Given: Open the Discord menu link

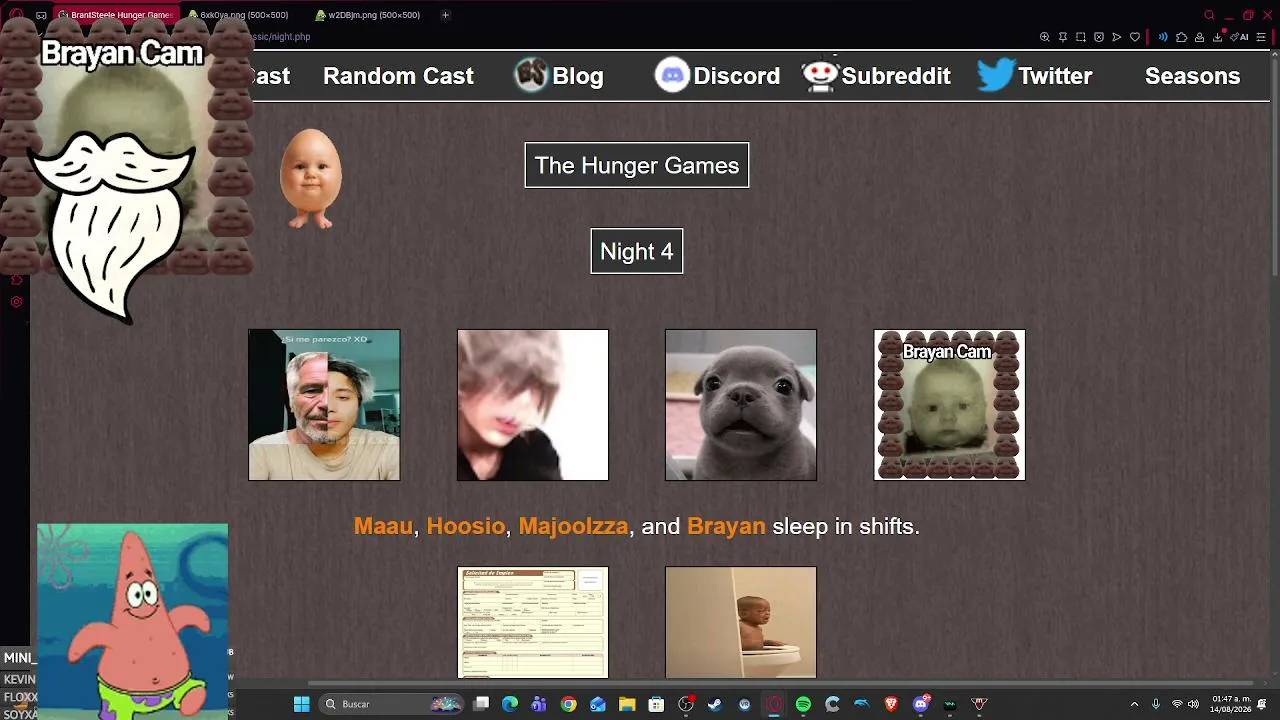Looking at the screenshot, I should tap(717, 76).
